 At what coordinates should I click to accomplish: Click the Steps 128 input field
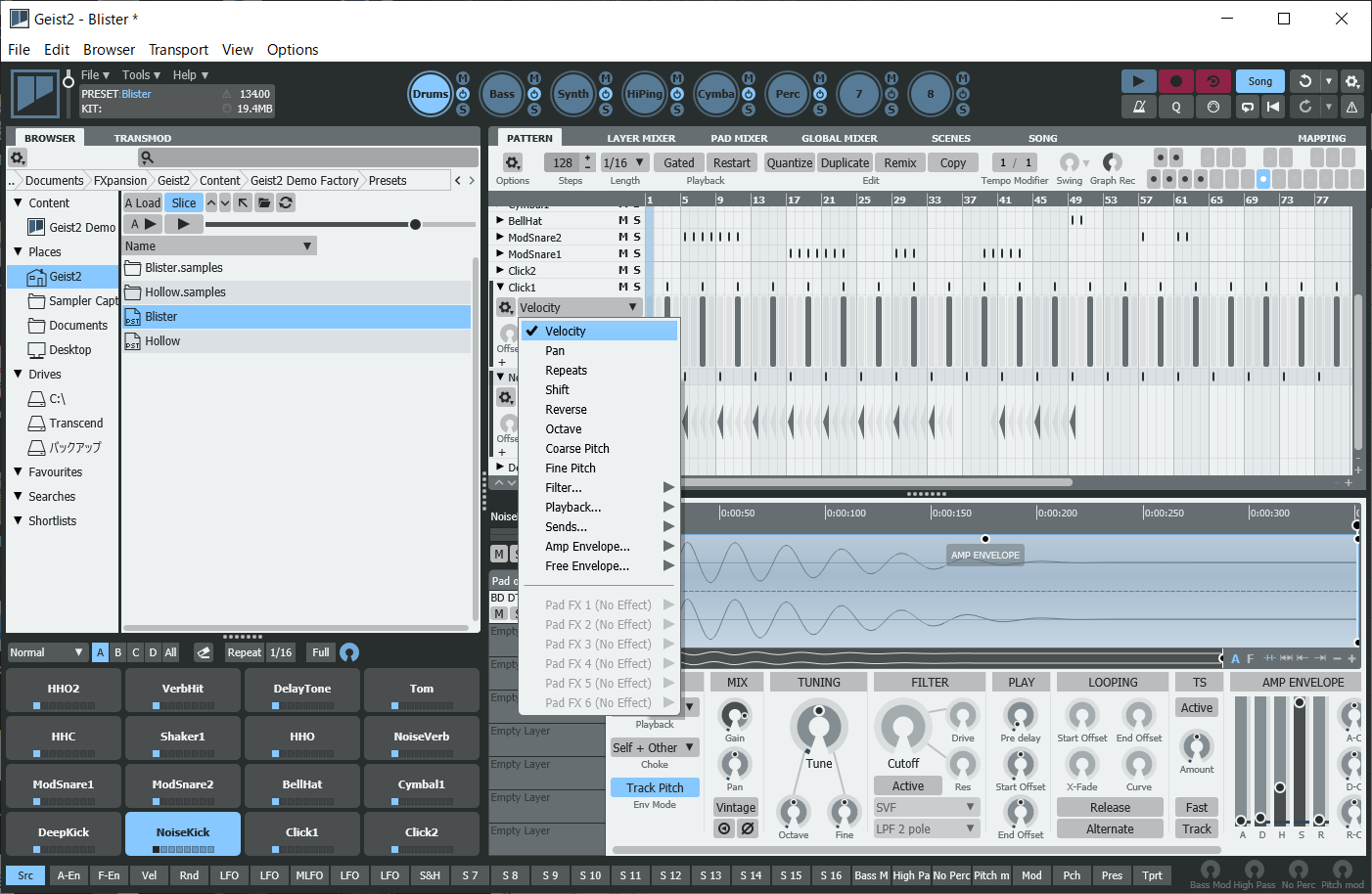[x=563, y=162]
